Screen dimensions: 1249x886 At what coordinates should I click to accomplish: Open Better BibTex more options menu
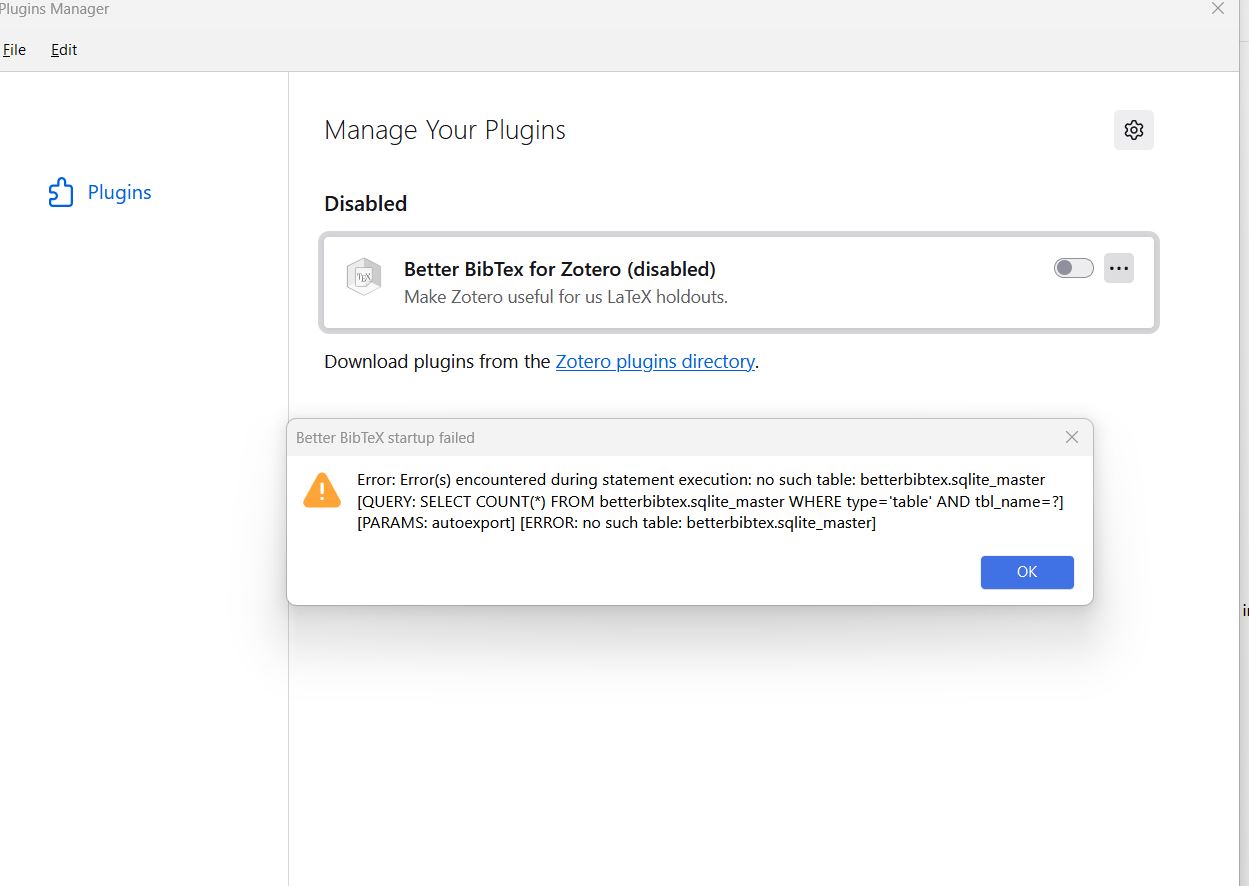(x=1119, y=268)
